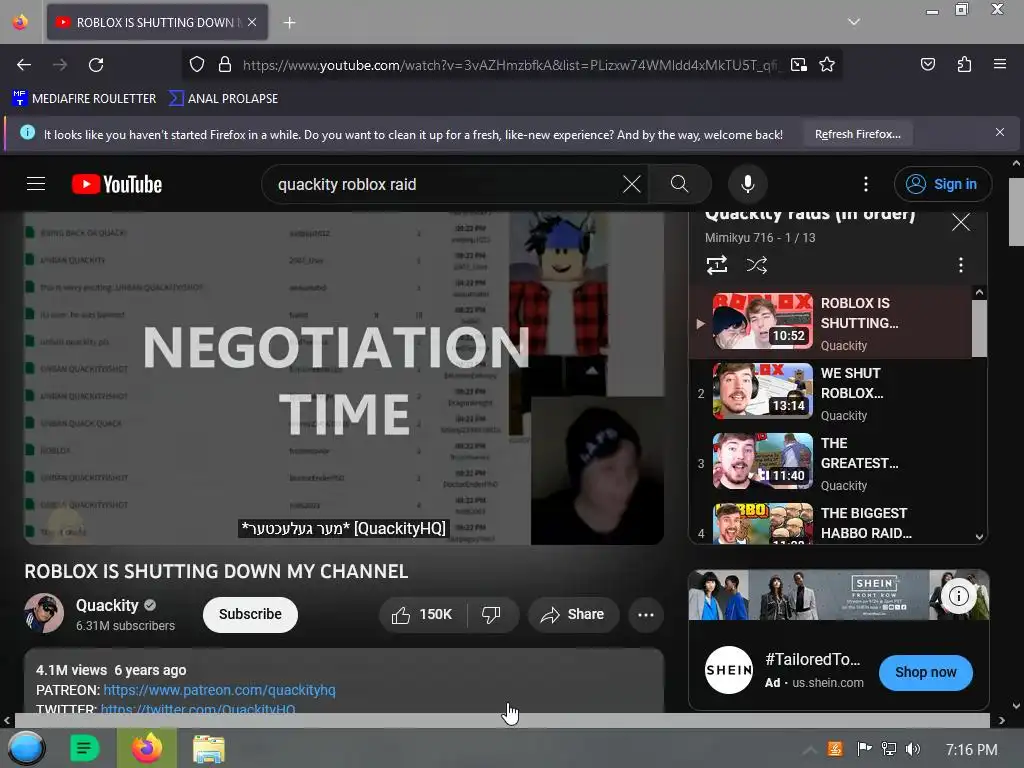This screenshot has height=768, width=1024.
Task: Open the Save to Pocket icon
Action: pos(927,64)
